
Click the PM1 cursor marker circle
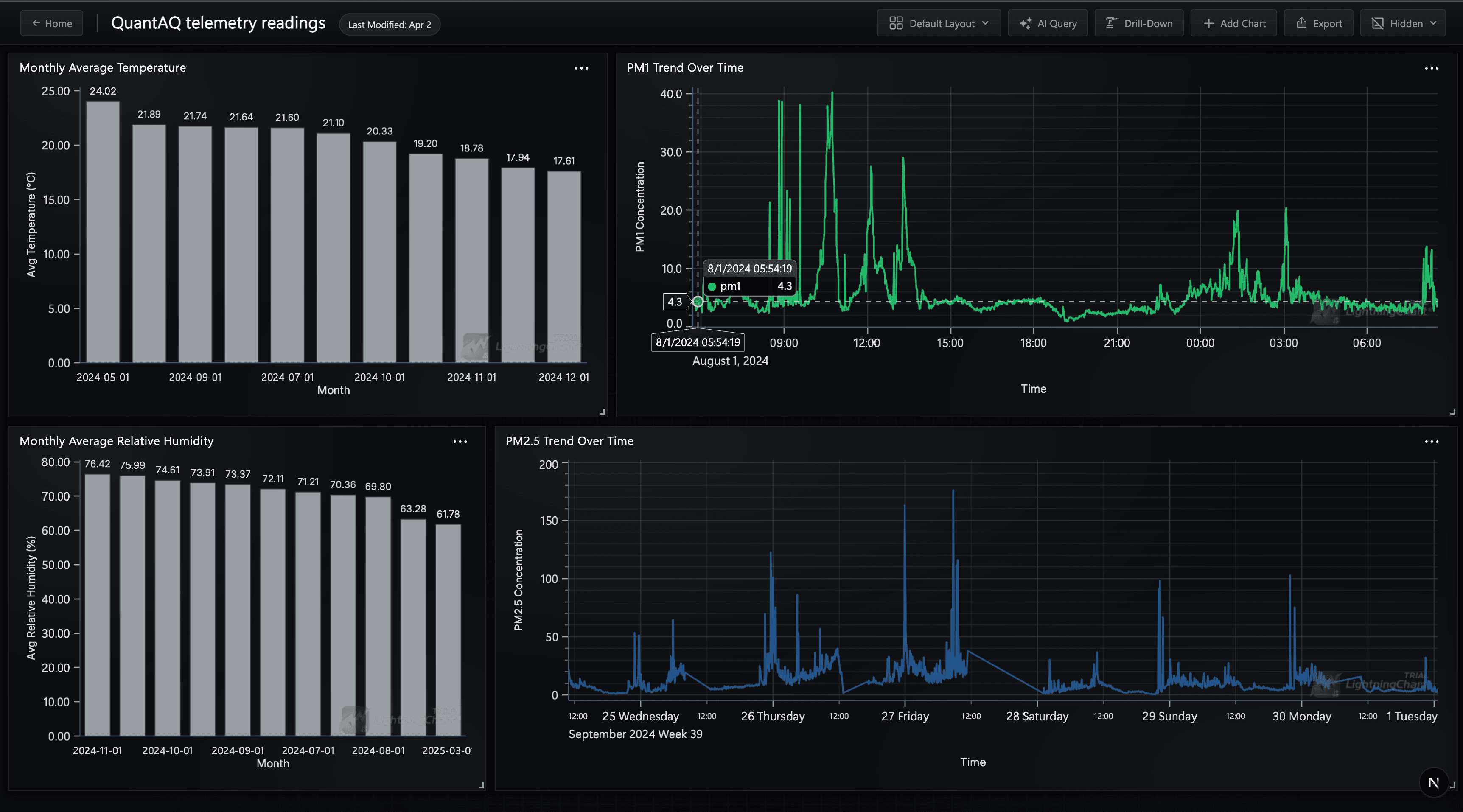(x=698, y=302)
